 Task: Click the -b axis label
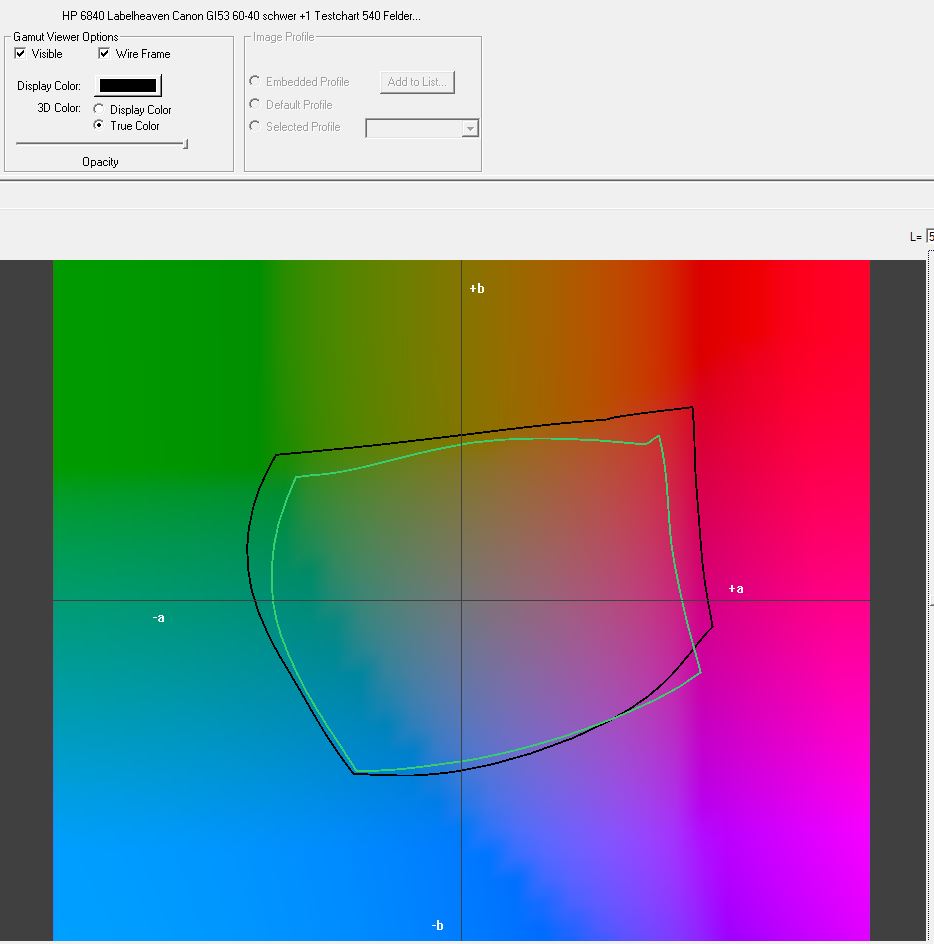(437, 926)
